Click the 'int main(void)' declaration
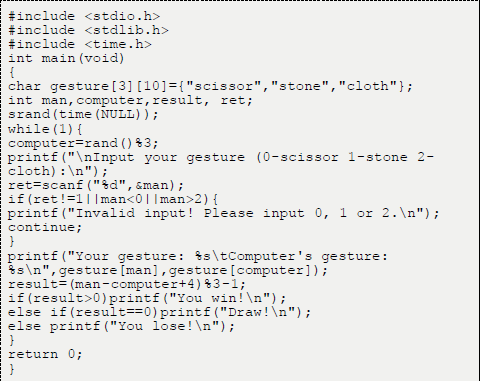This screenshot has height=381, width=480. pos(66,59)
